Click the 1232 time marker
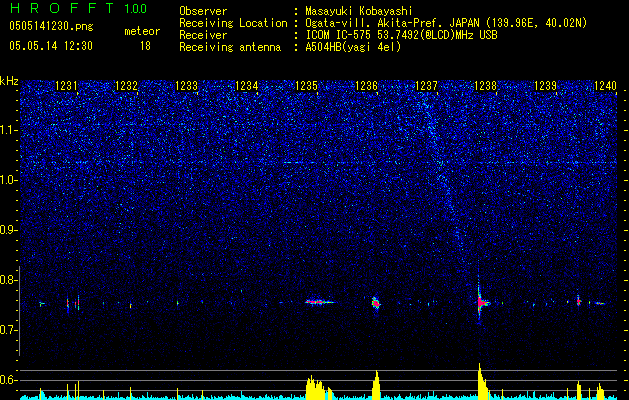 126,86
